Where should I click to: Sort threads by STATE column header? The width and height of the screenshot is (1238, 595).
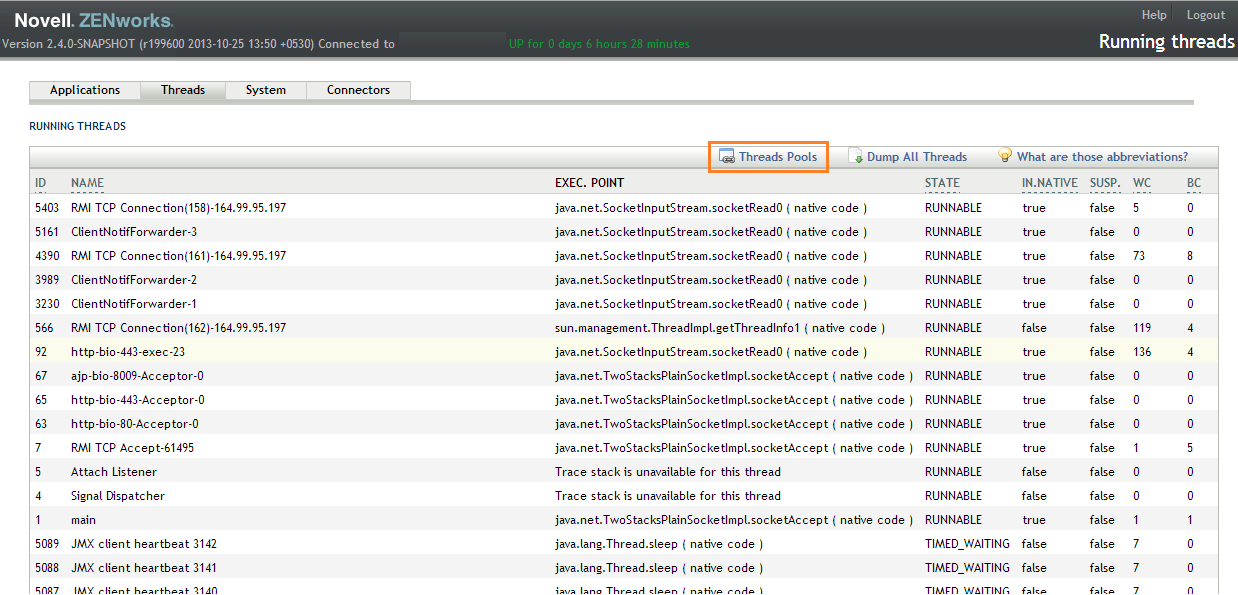[x=942, y=183]
